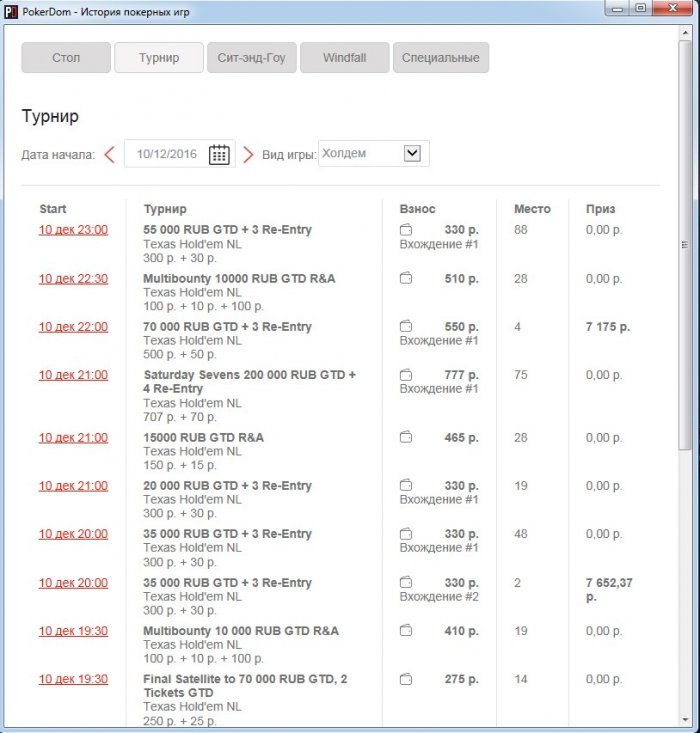Click wallet icon in 15000 RUB GTD R&A row

pyautogui.click(x=406, y=438)
